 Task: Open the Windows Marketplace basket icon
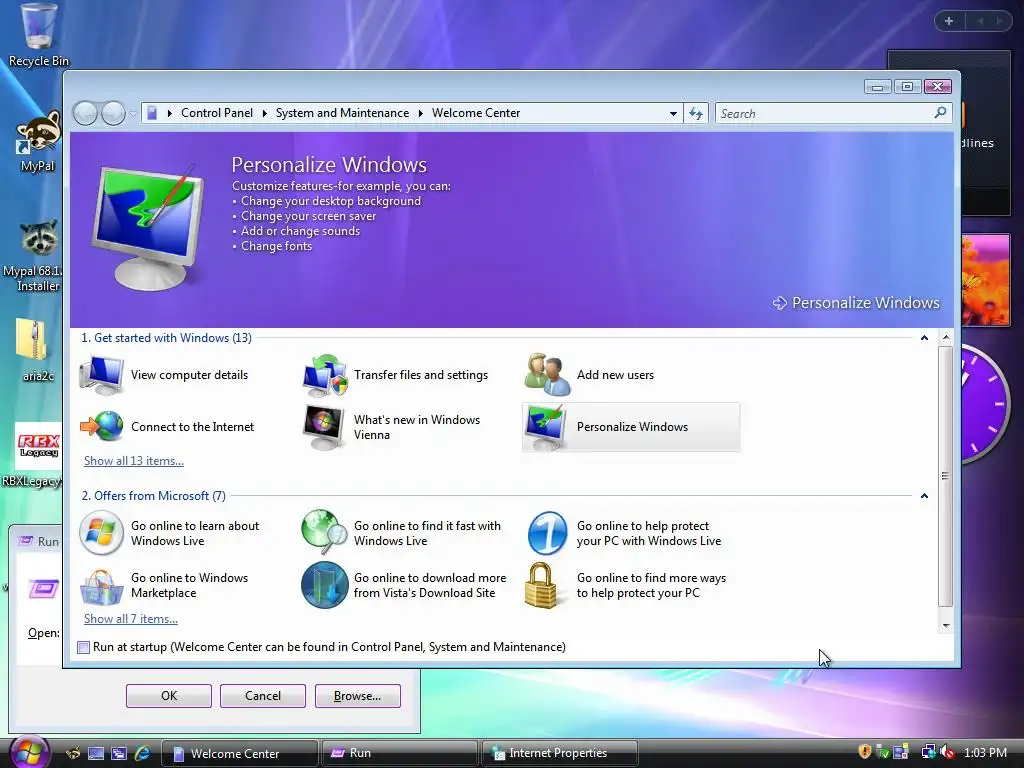[101, 586]
